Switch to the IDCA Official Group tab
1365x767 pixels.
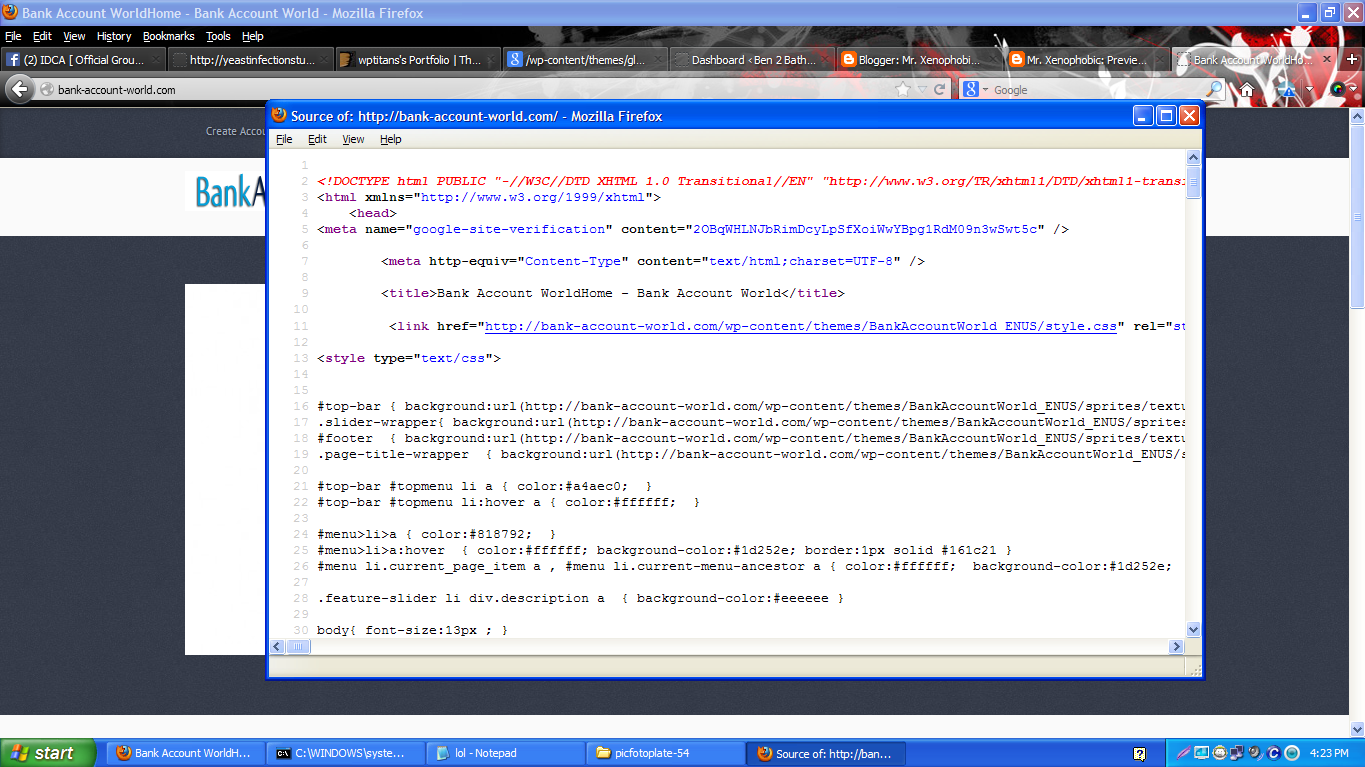[83, 60]
